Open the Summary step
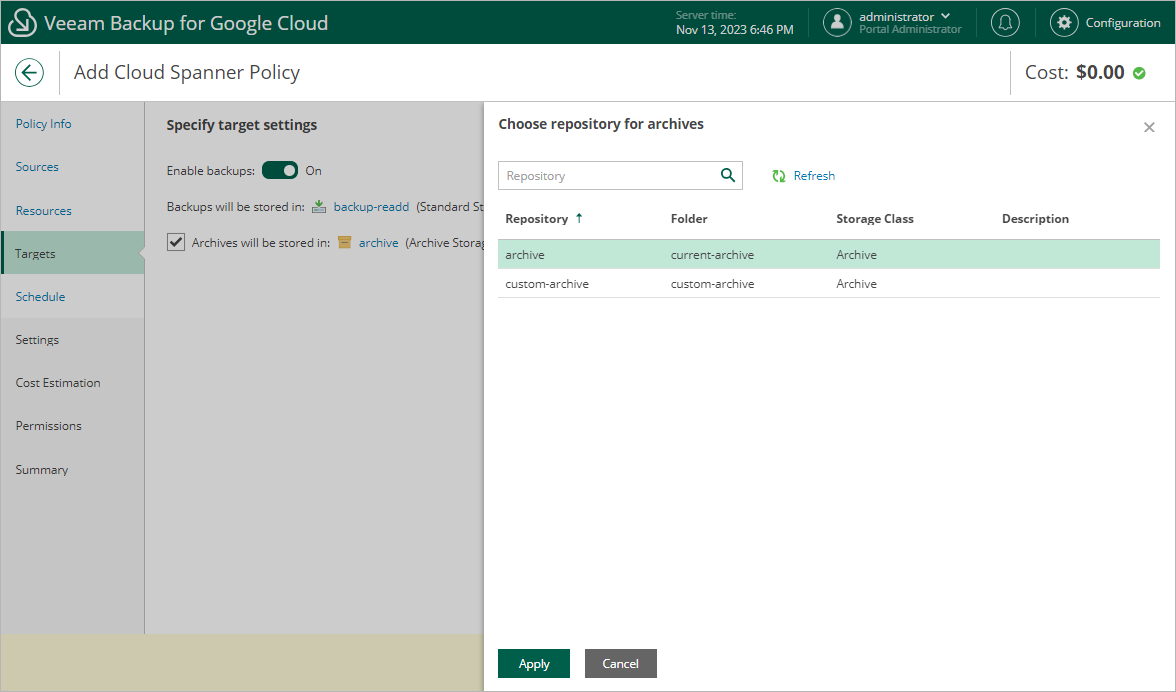This screenshot has width=1176, height=692. click(42, 469)
